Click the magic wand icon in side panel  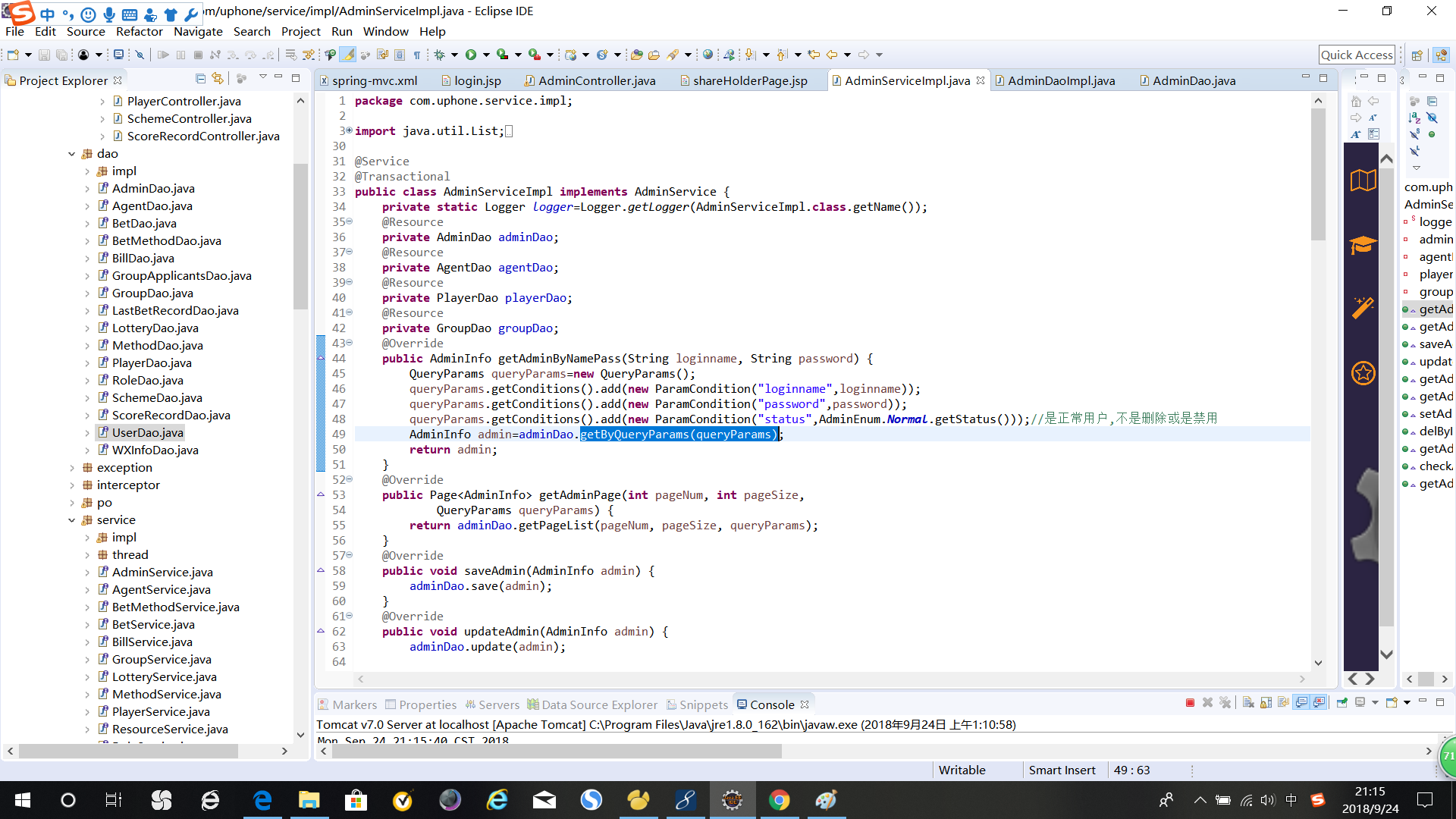click(x=1363, y=307)
